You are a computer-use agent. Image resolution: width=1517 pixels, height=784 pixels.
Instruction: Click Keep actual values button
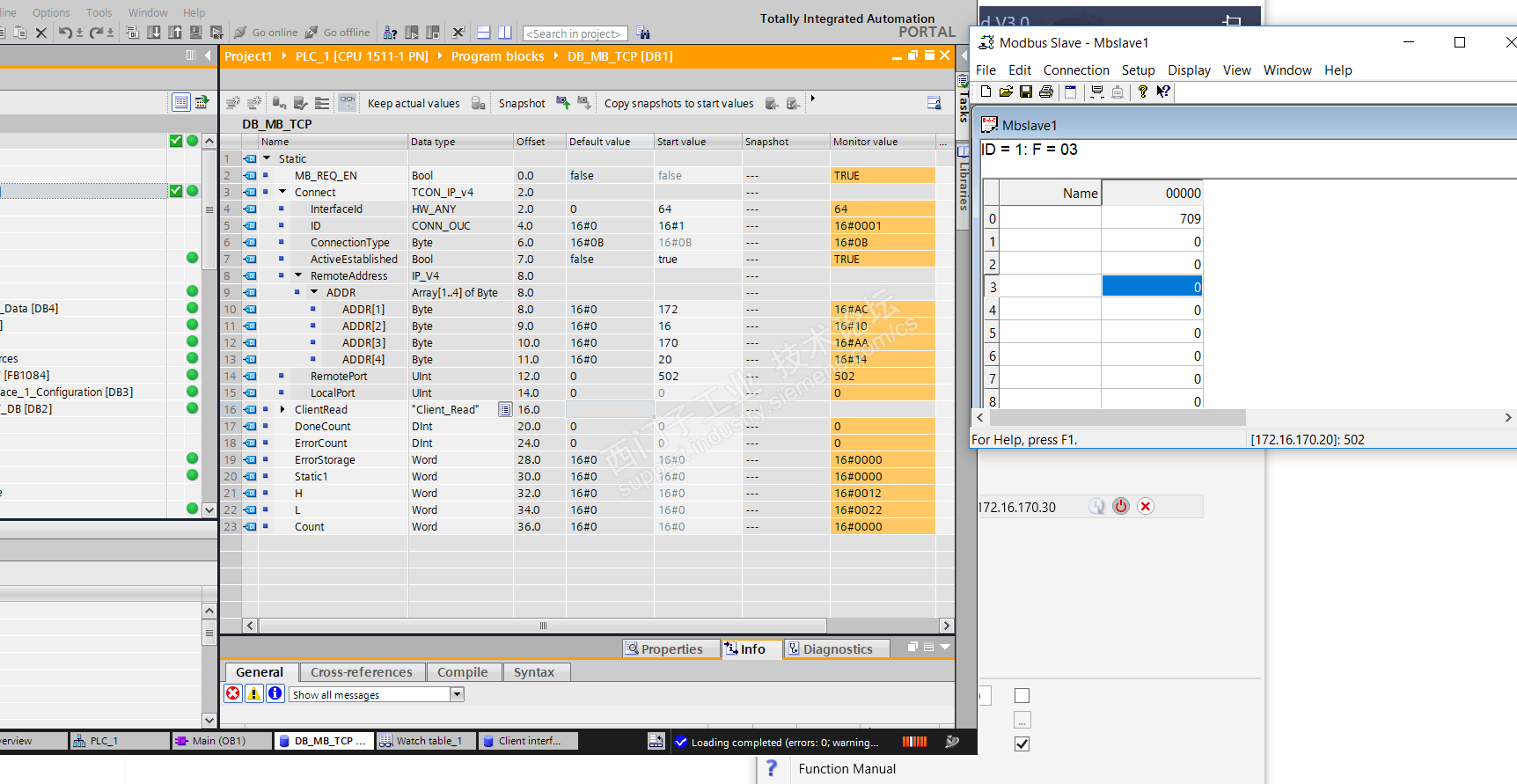tap(414, 104)
